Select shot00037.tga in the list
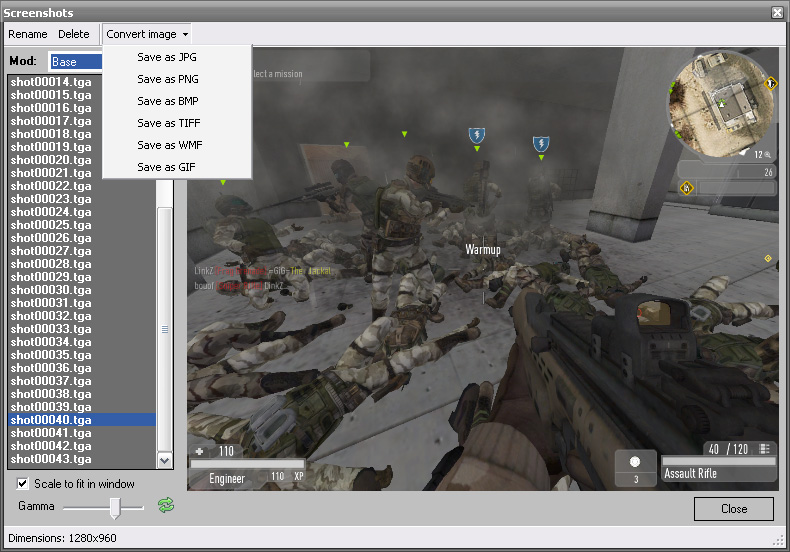790x552 pixels. (x=82, y=381)
